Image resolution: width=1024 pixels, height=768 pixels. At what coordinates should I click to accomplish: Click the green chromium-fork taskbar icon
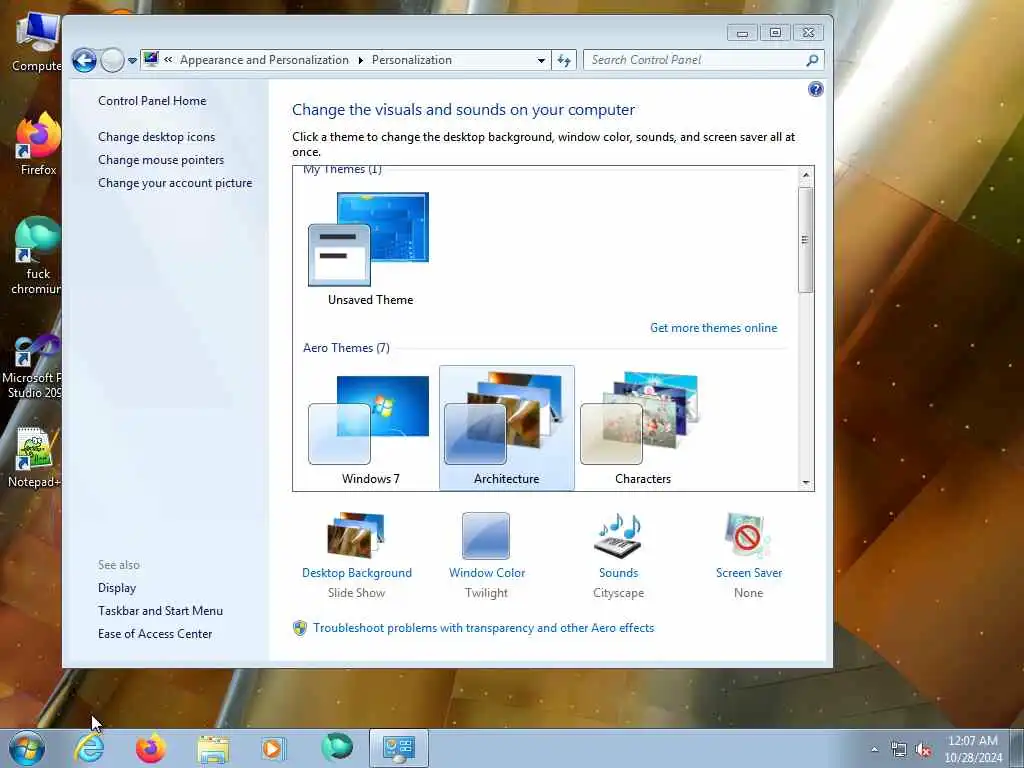(x=336, y=748)
